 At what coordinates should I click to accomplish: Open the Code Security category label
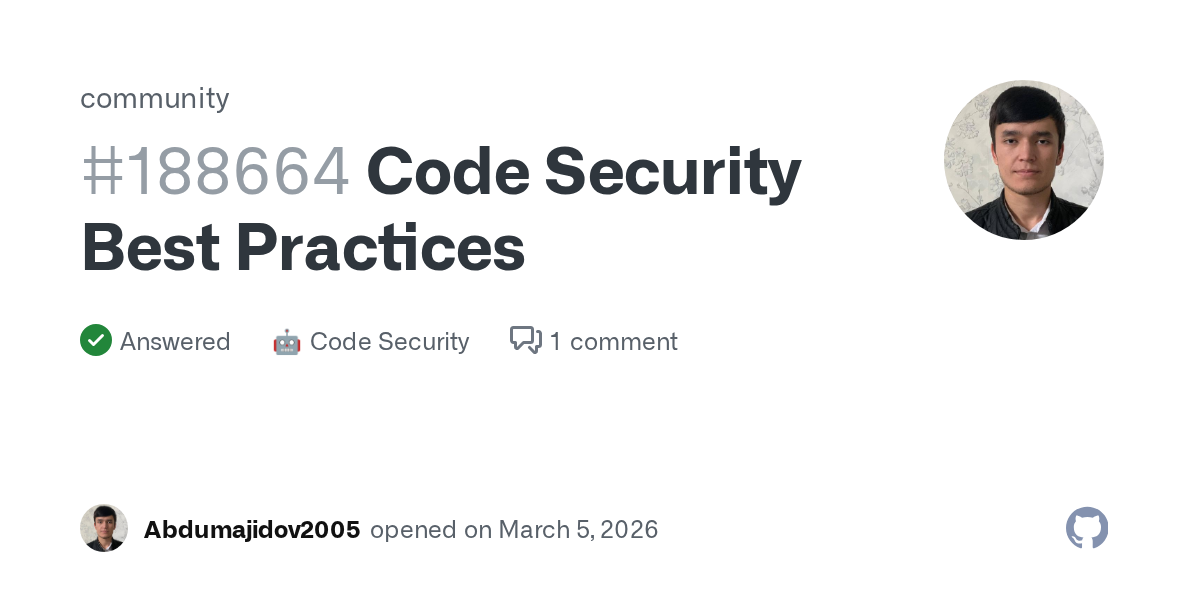click(x=389, y=342)
